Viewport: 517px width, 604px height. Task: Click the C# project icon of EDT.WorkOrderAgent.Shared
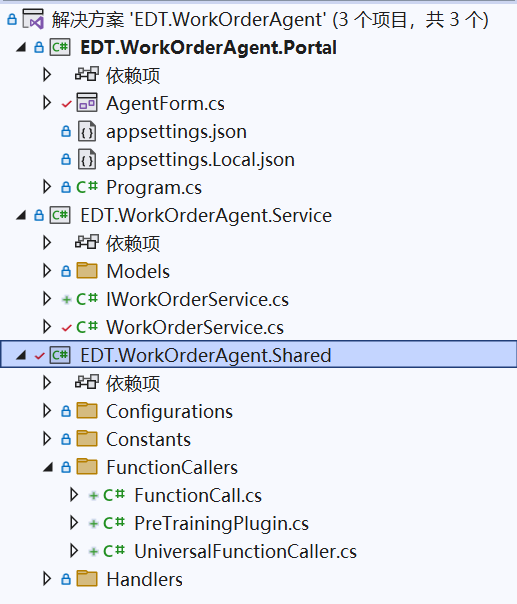(x=60, y=355)
